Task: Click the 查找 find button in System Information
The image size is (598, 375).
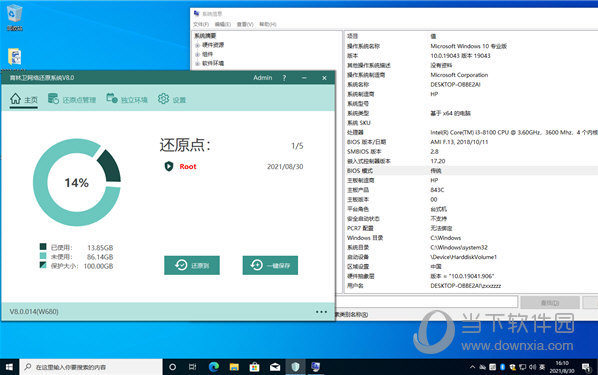Action: (550, 303)
